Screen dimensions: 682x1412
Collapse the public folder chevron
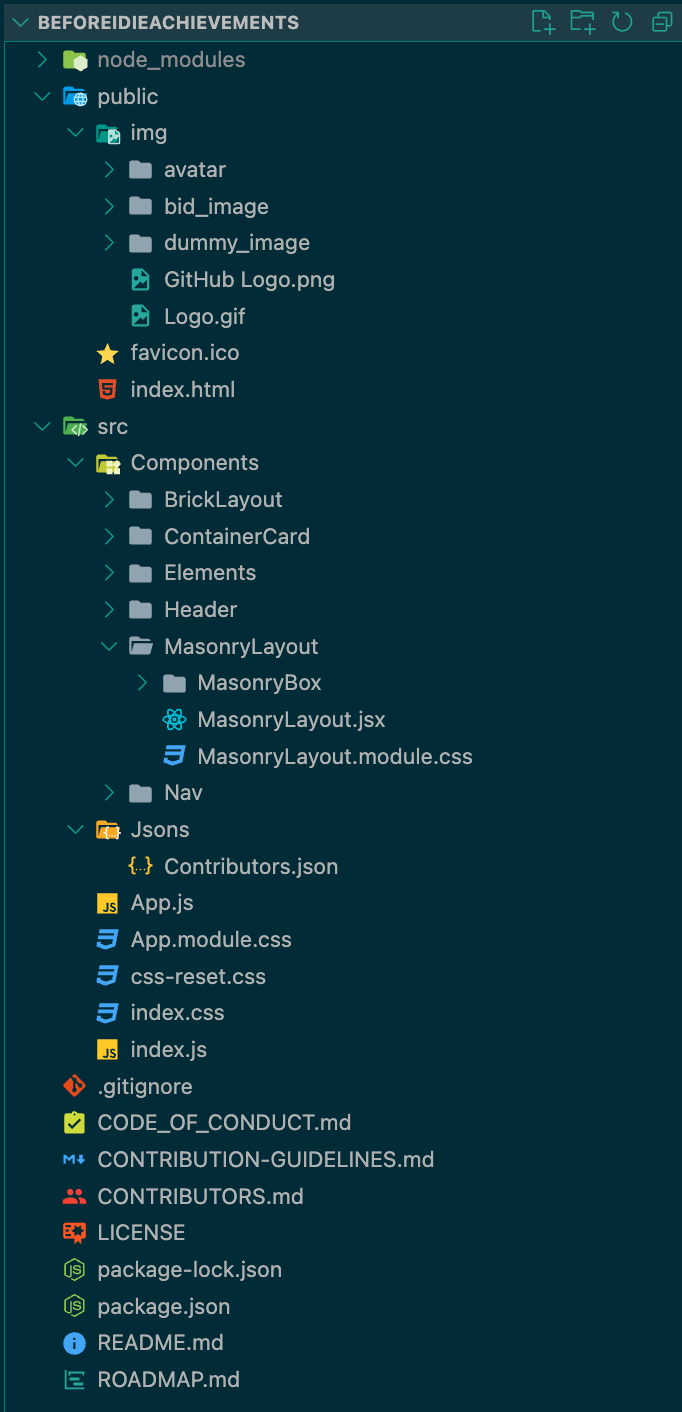(42, 96)
